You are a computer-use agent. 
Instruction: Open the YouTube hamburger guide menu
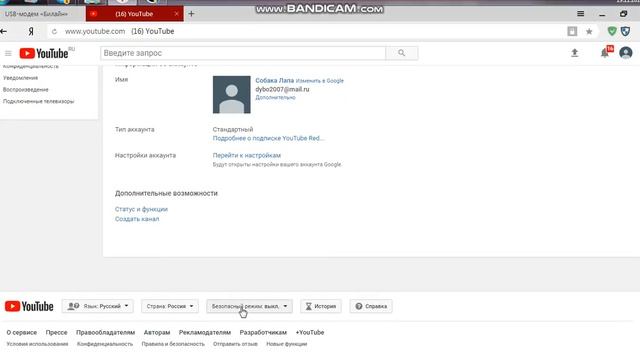(8, 53)
